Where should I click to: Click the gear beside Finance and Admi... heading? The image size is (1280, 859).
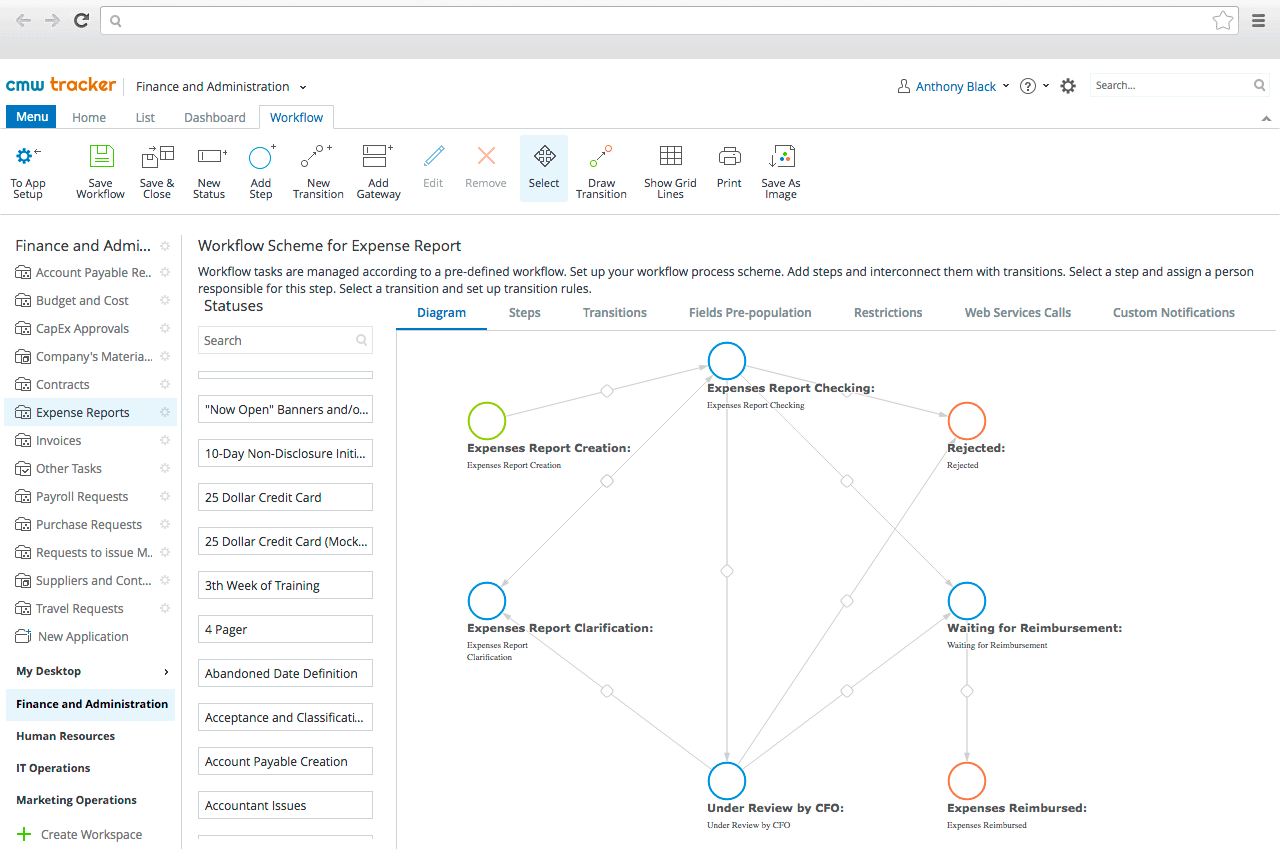pos(165,246)
